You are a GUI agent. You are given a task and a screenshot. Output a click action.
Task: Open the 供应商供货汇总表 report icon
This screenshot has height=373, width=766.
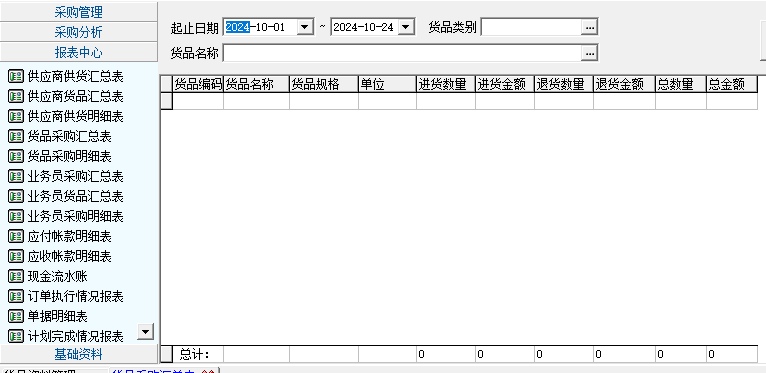click(16, 76)
